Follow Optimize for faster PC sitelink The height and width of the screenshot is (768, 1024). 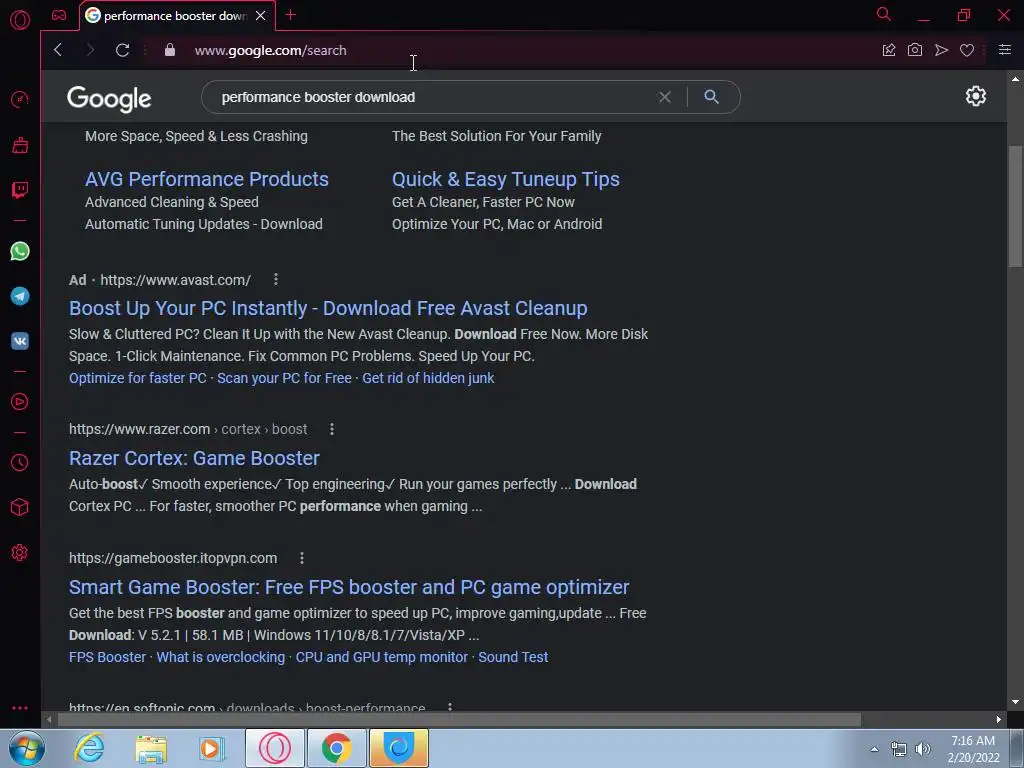(138, 378)
